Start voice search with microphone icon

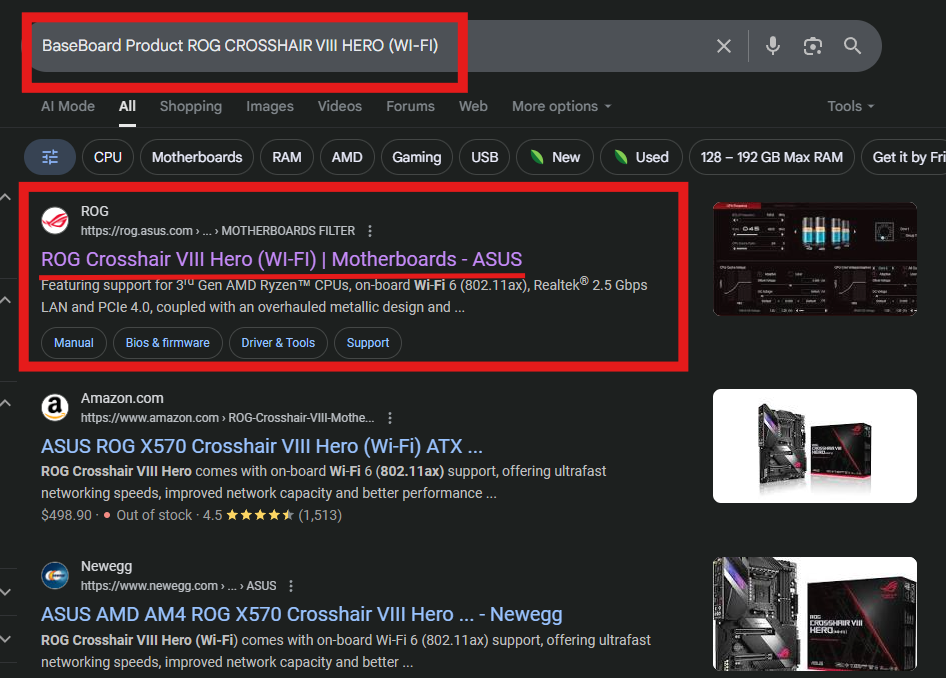(773, 46)
